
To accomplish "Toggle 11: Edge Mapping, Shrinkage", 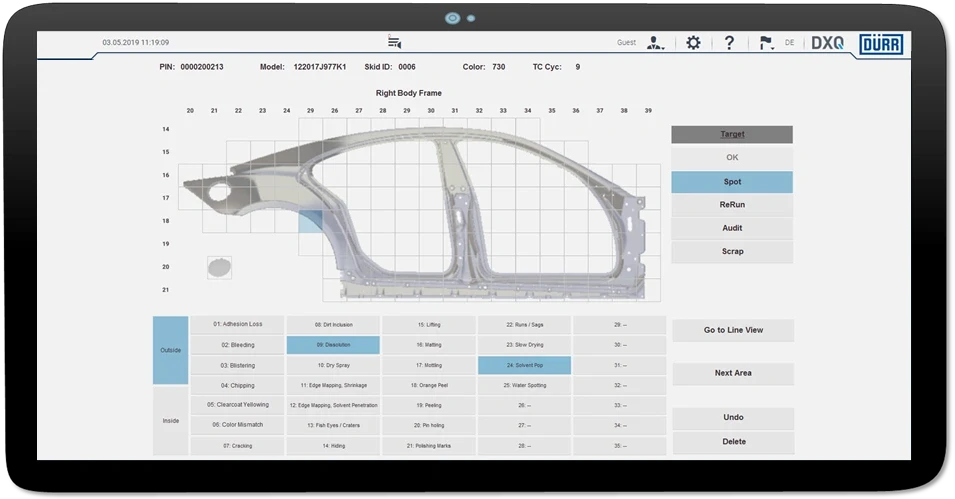I will tap(333, 386).
